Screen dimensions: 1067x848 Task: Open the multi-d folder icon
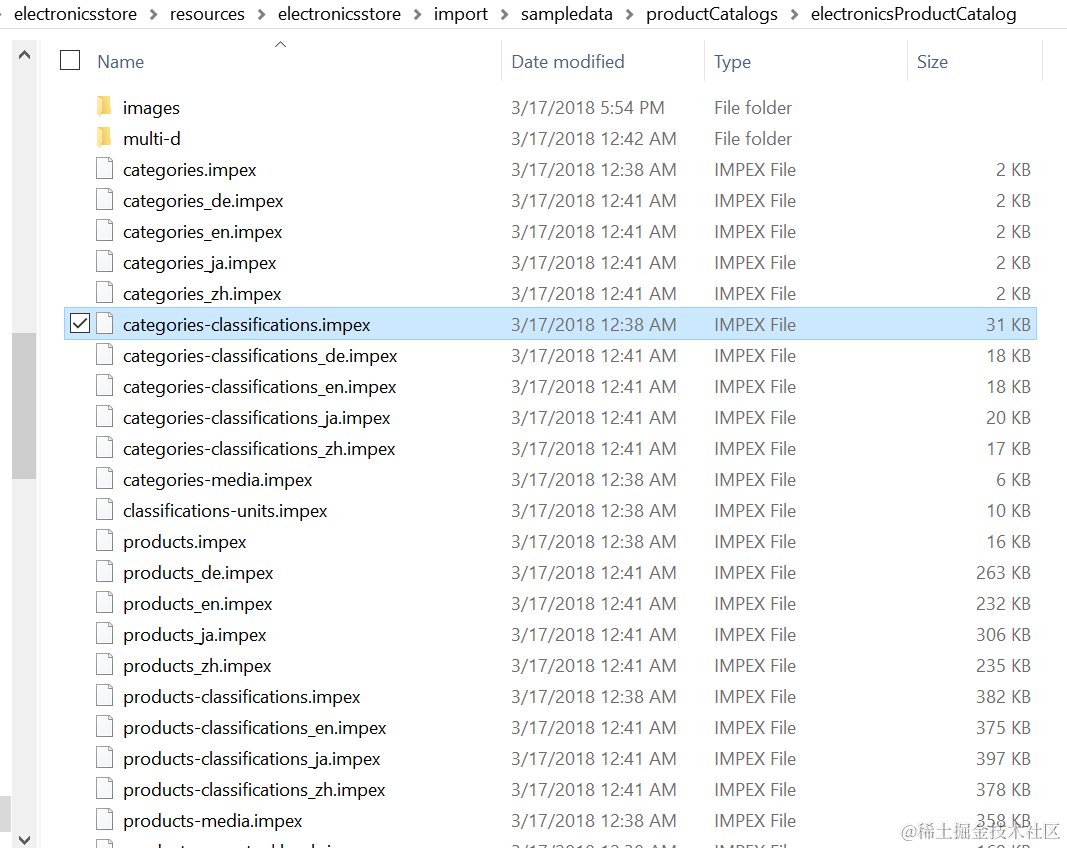tap(103, 137)
